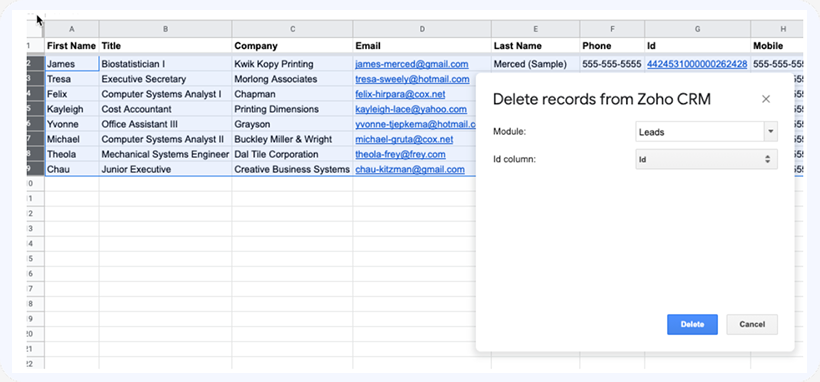The width and height of the screenshot is (820, 382).
Task: Open the Id column selector
Action: click(x=706, y=160)
